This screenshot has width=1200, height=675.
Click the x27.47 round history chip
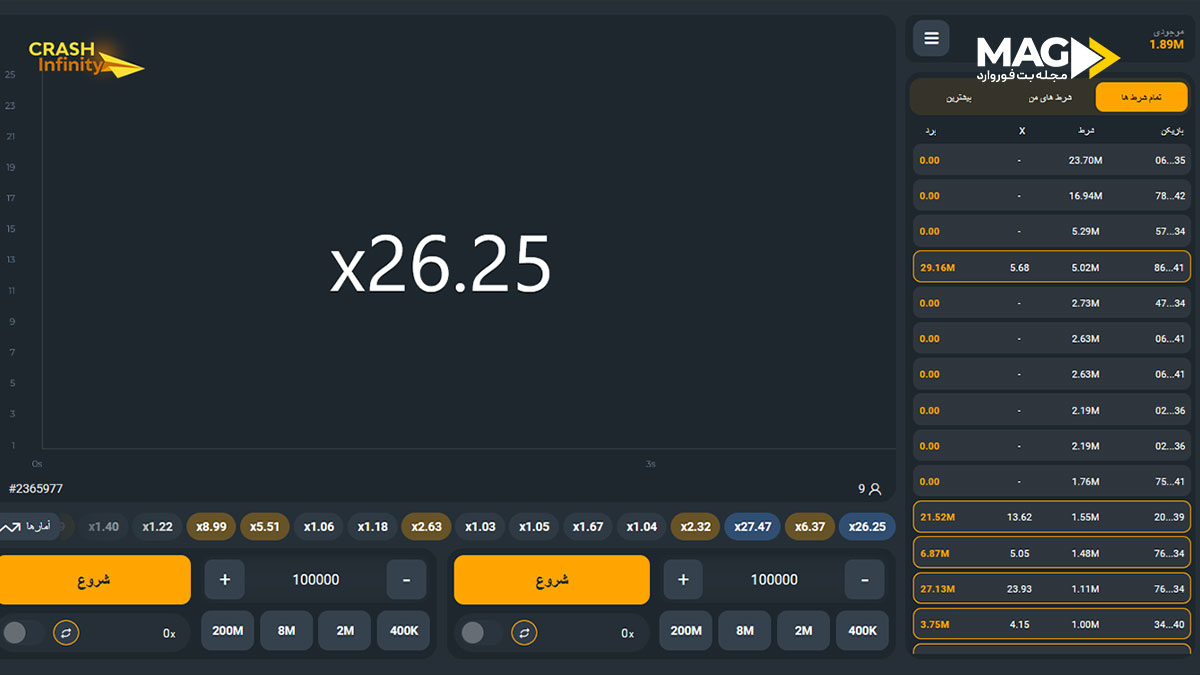752,527
